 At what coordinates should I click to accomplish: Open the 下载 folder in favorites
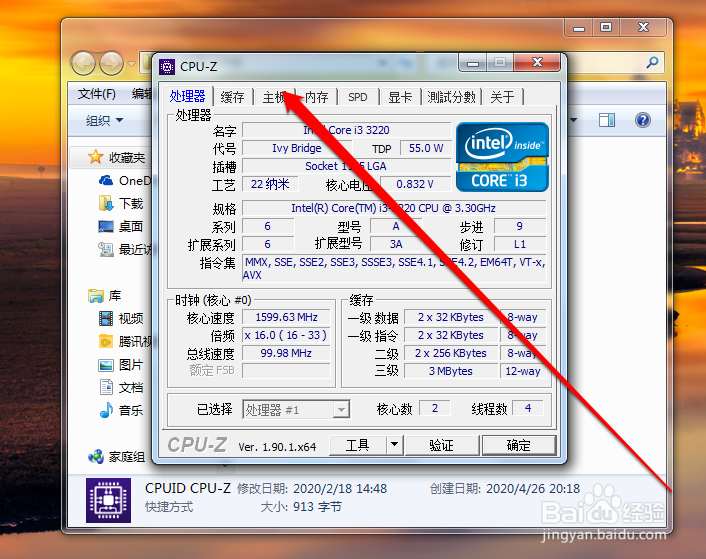(121, 203)
